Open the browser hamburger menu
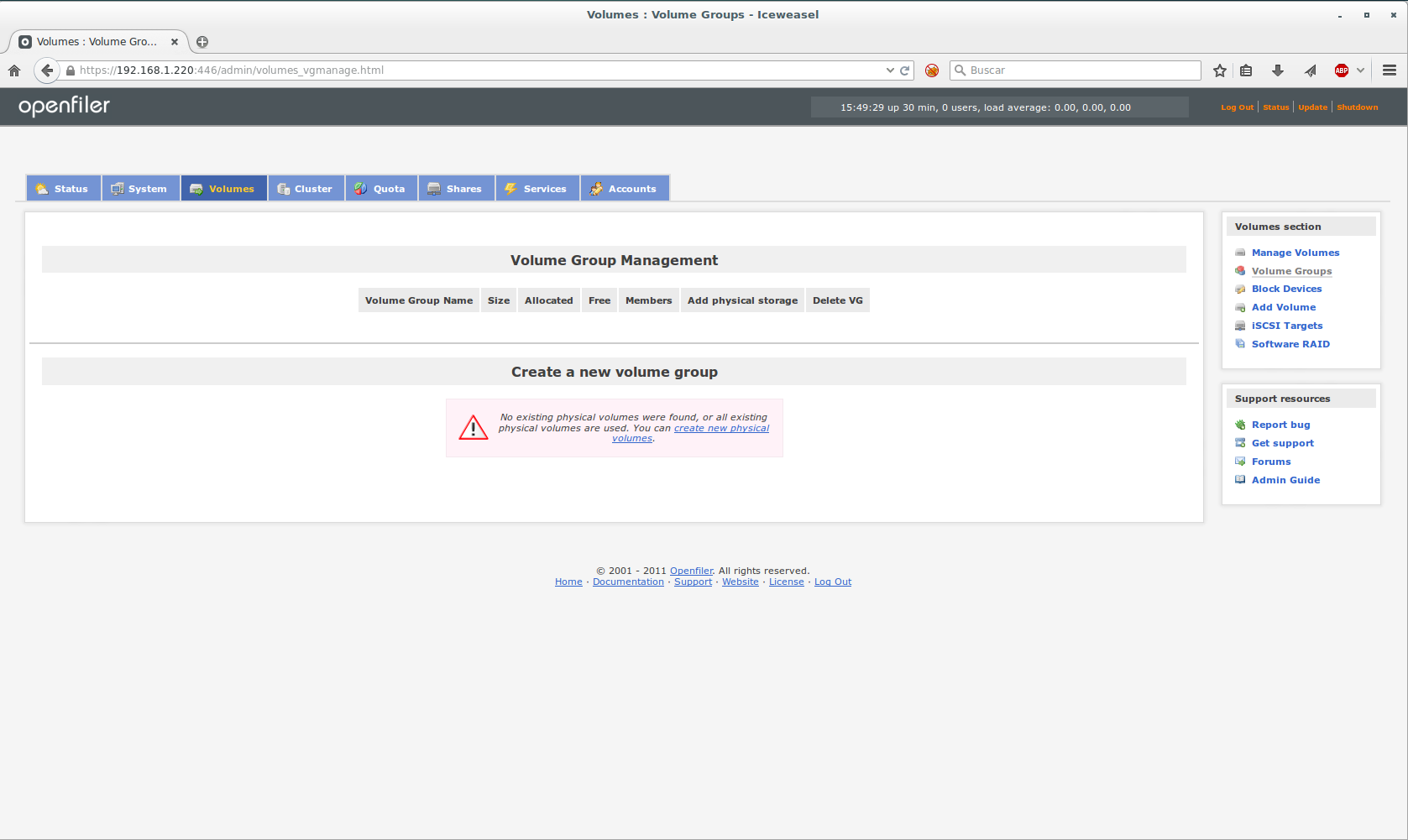This screenshot has width=1408, height=840. click(x=1390, y=70)
